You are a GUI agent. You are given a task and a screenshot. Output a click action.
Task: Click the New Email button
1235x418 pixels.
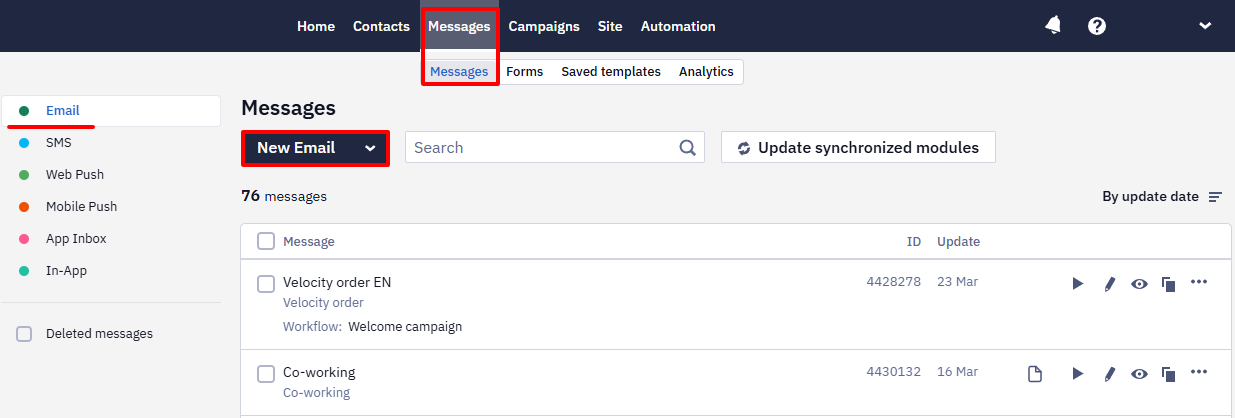[x=296, y=148]
